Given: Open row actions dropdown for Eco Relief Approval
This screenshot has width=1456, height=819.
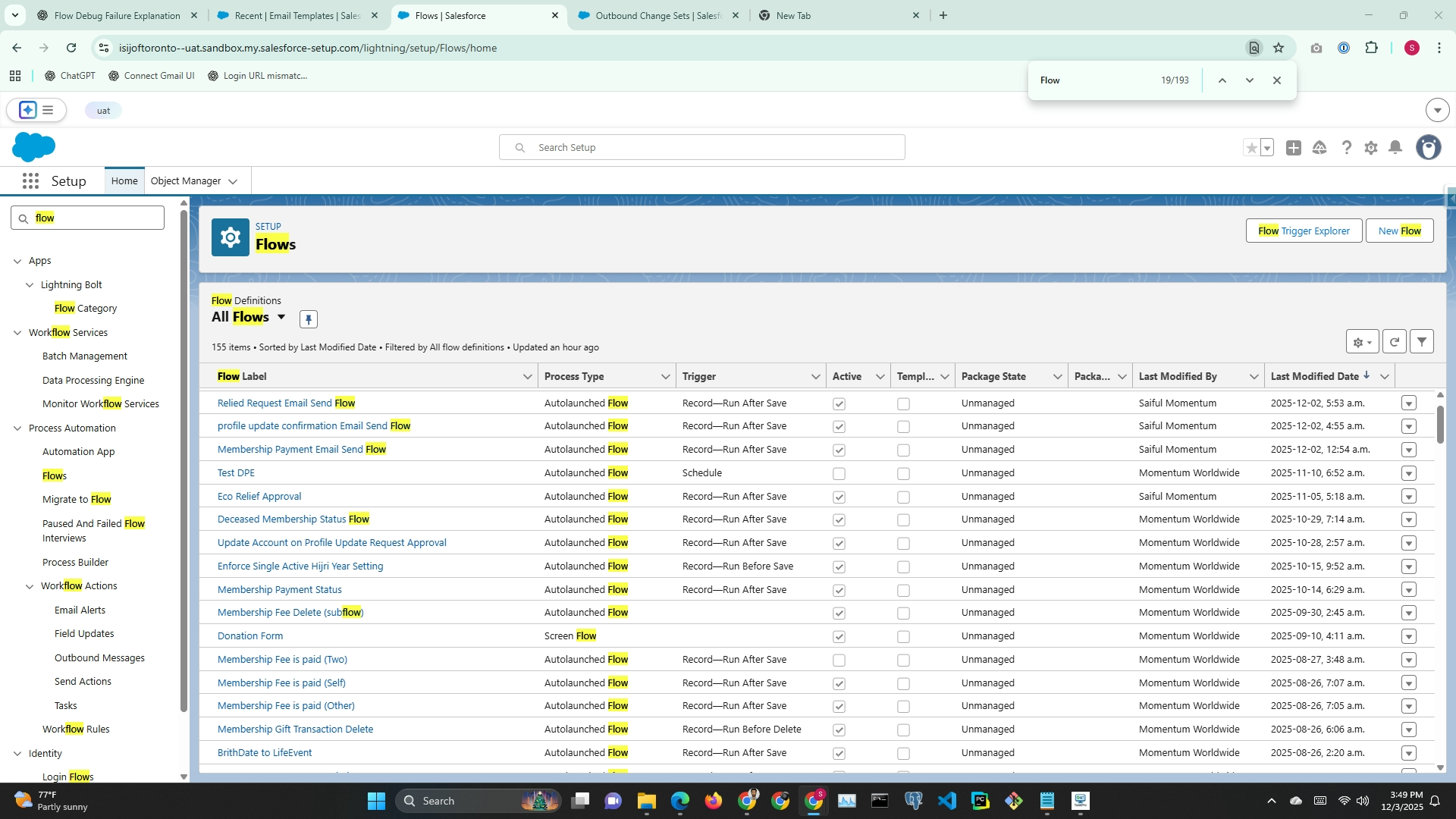Looking at the screenshot, I should [1408, 497].
